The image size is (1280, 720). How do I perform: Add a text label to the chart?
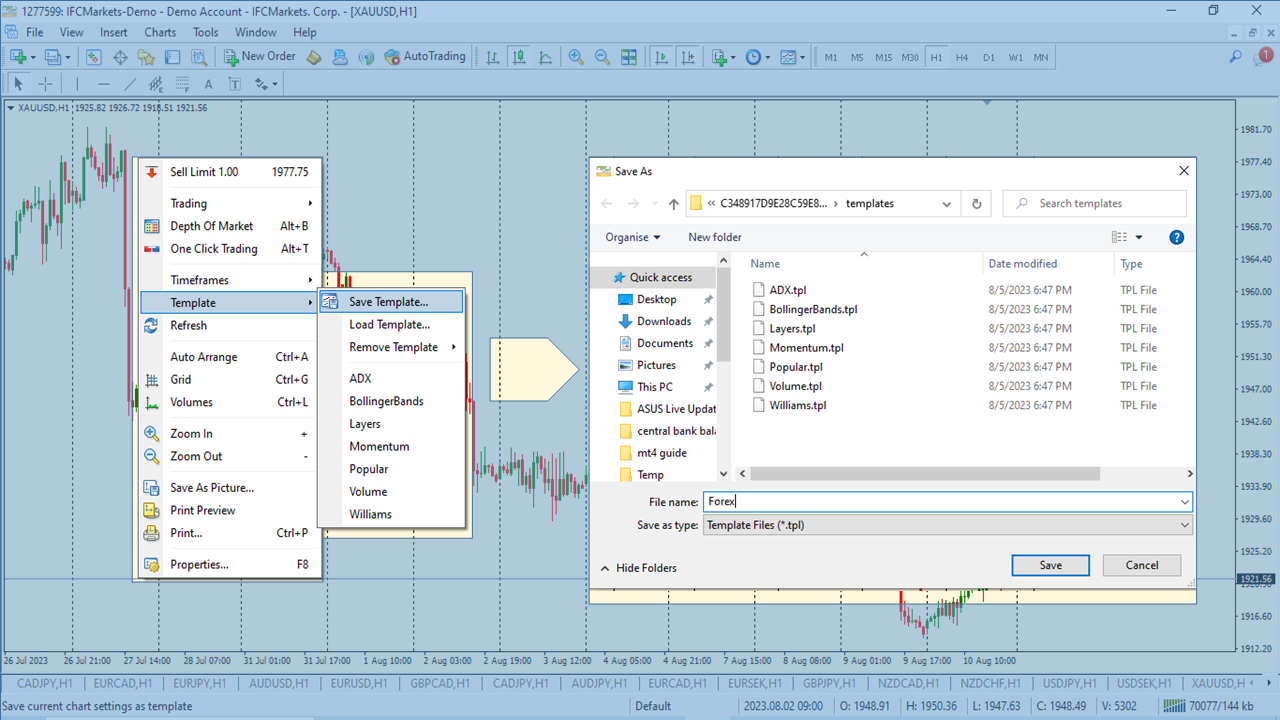235,84
